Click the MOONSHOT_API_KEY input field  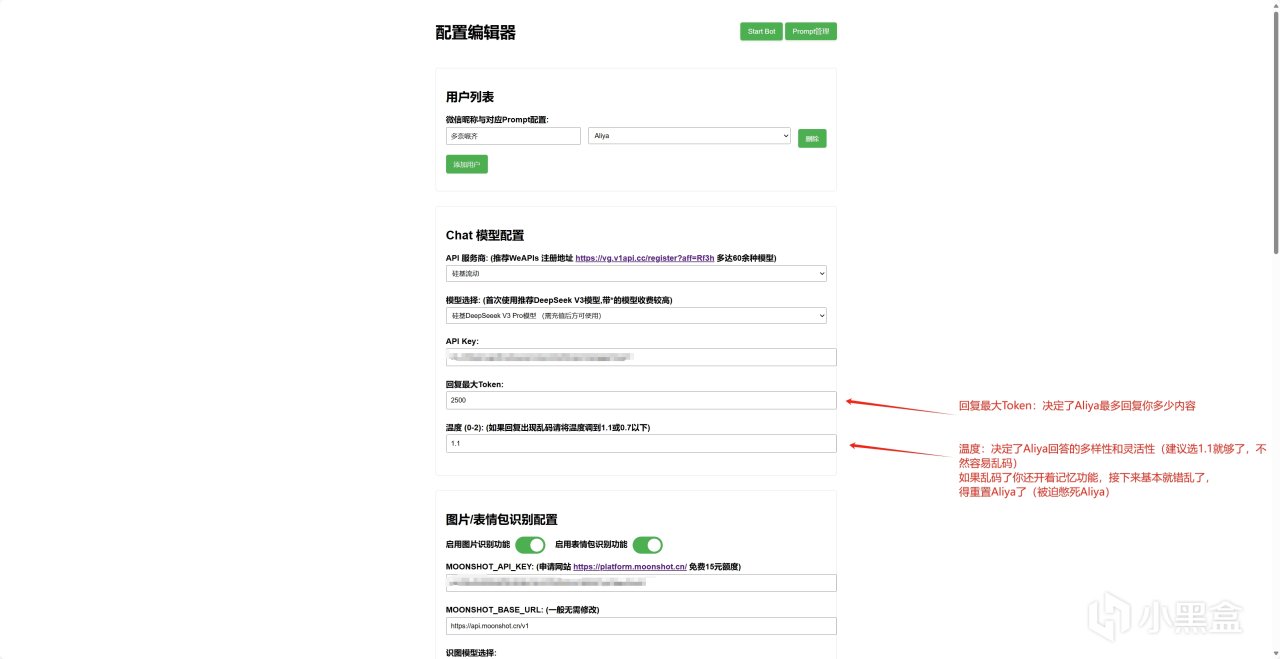click(x=641, y=583)
